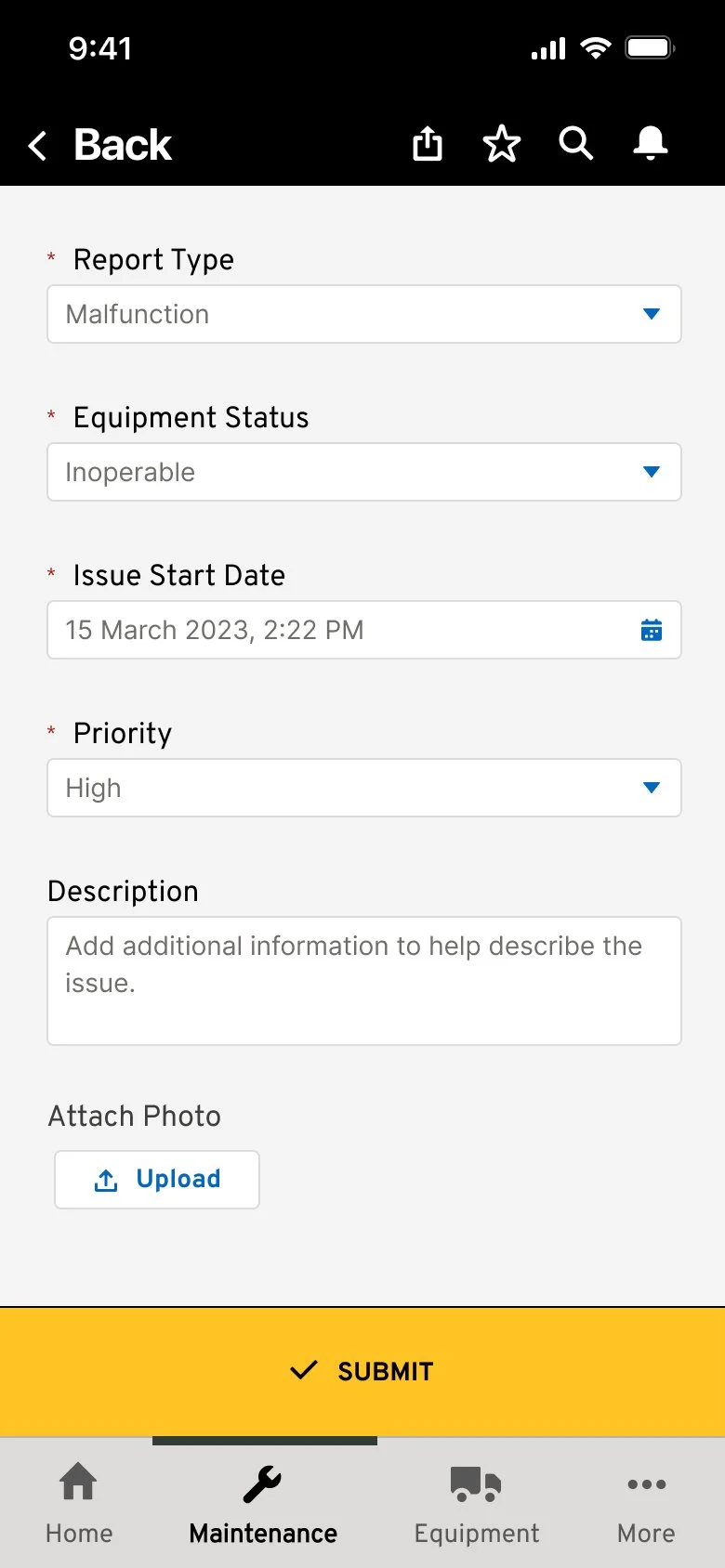Screen dimensions: 725x1568
Task: Focus the Description text area
Action: click(x=364, y=981)
